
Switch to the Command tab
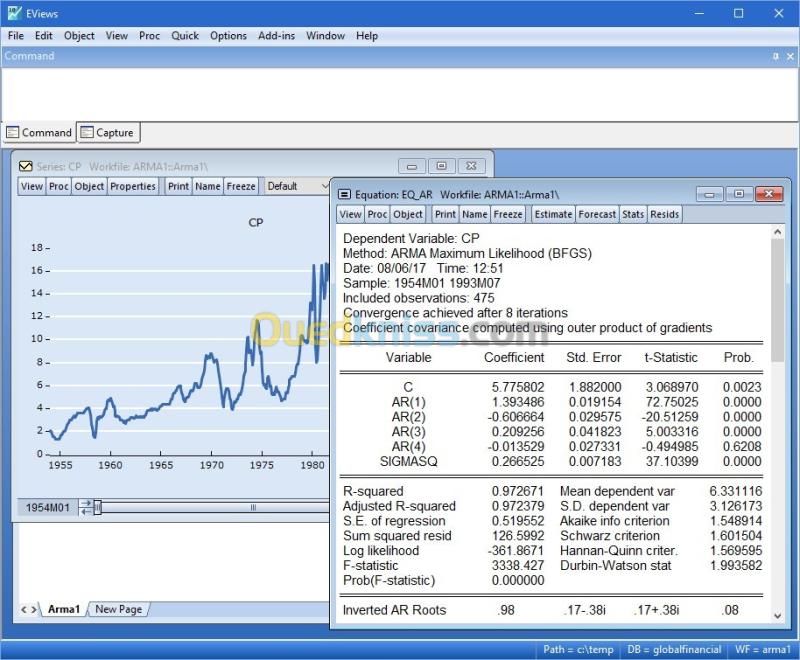39,133
